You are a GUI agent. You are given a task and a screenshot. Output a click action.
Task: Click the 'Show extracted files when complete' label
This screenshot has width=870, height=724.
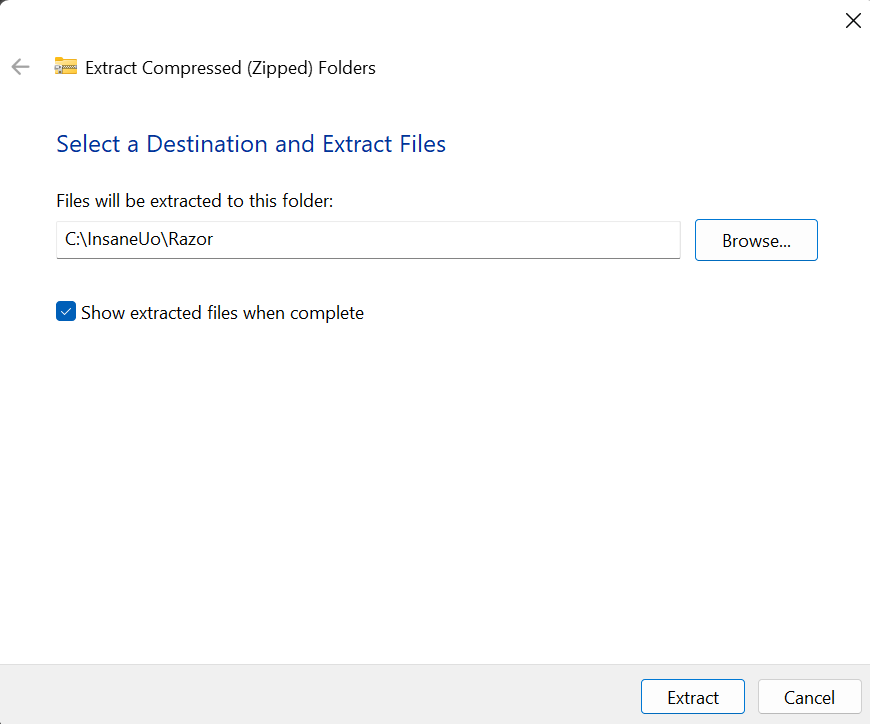coord(222,313)
